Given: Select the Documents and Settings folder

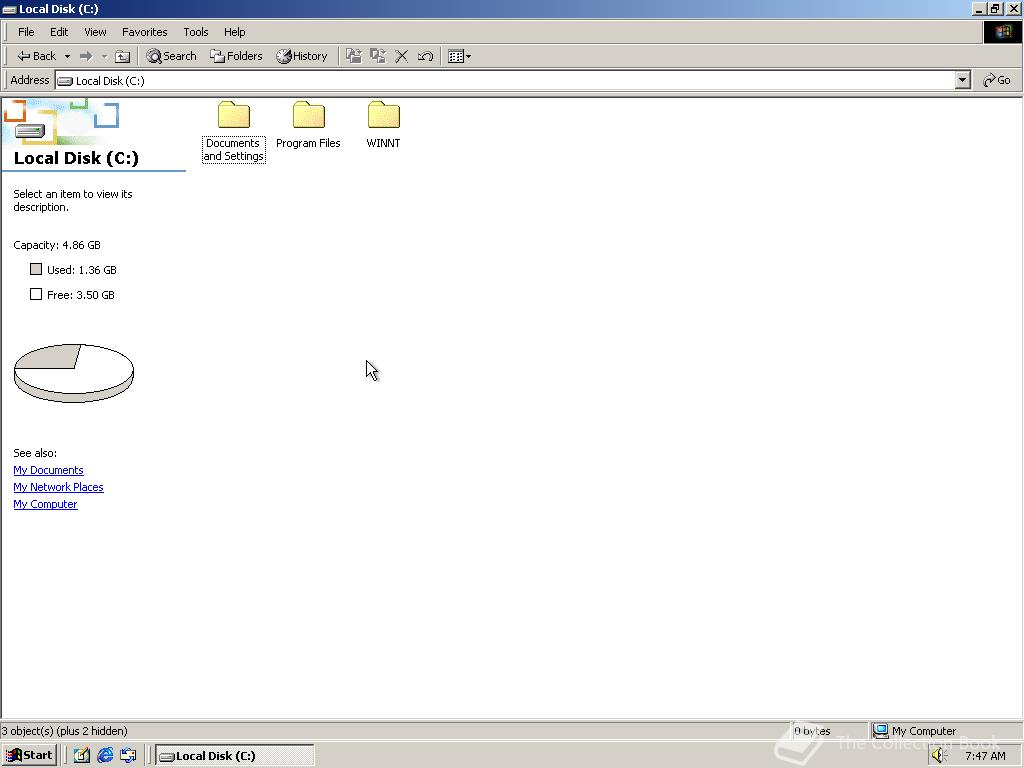Looking at the screenshot, I should tap(234, 132).
